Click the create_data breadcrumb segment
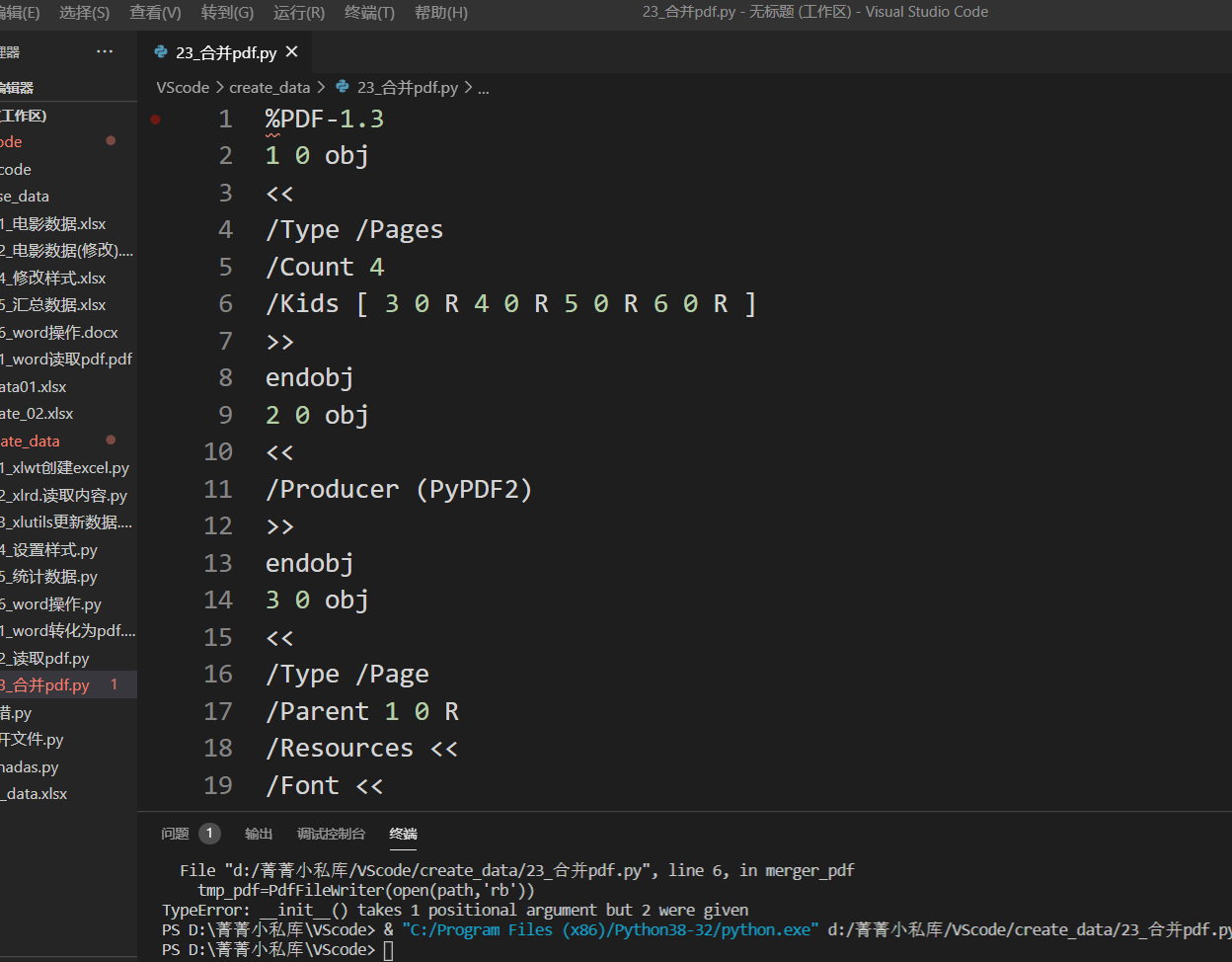Screen dimensions: 1232x962 coord(269,87)
